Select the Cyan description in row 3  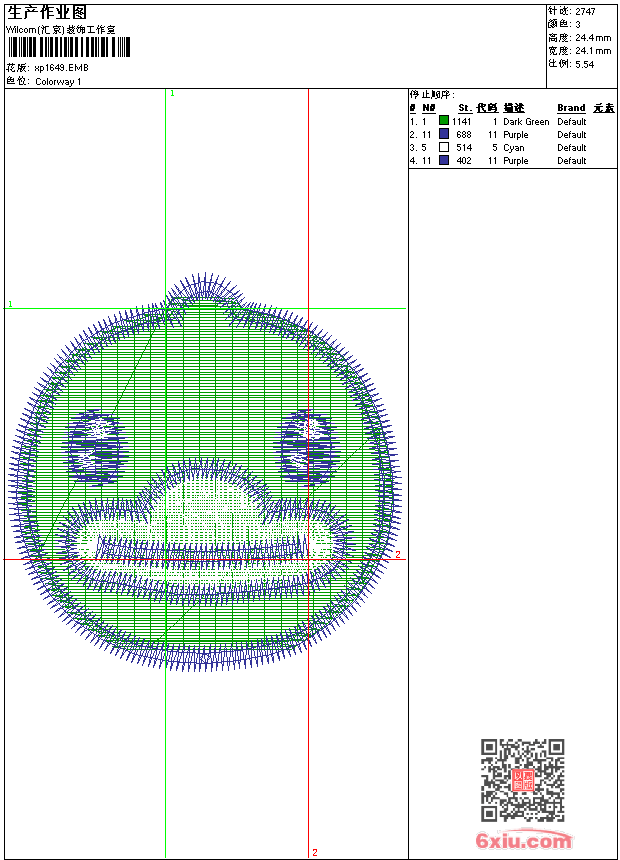pyautogui.click(x=514, y=148)
